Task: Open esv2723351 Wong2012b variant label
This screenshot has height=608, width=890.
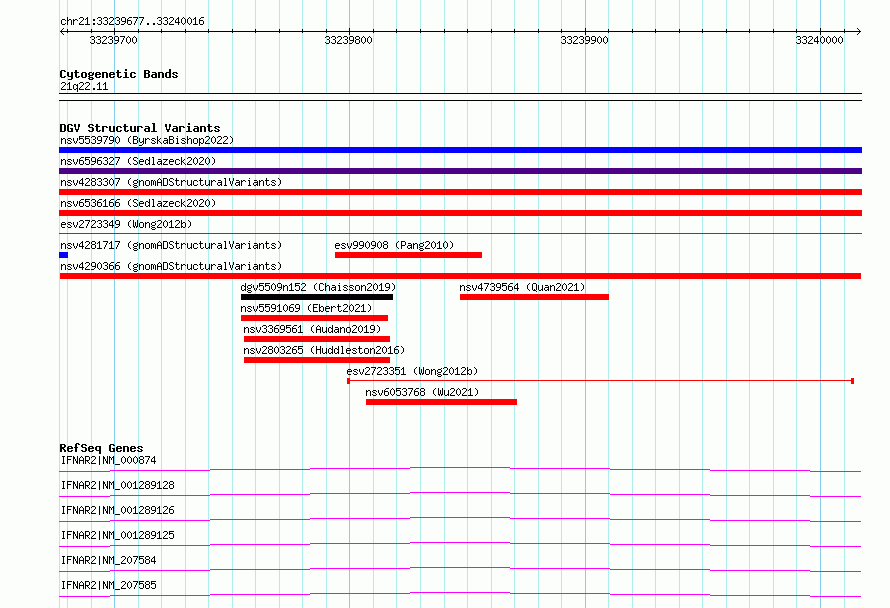Action: 412,371
